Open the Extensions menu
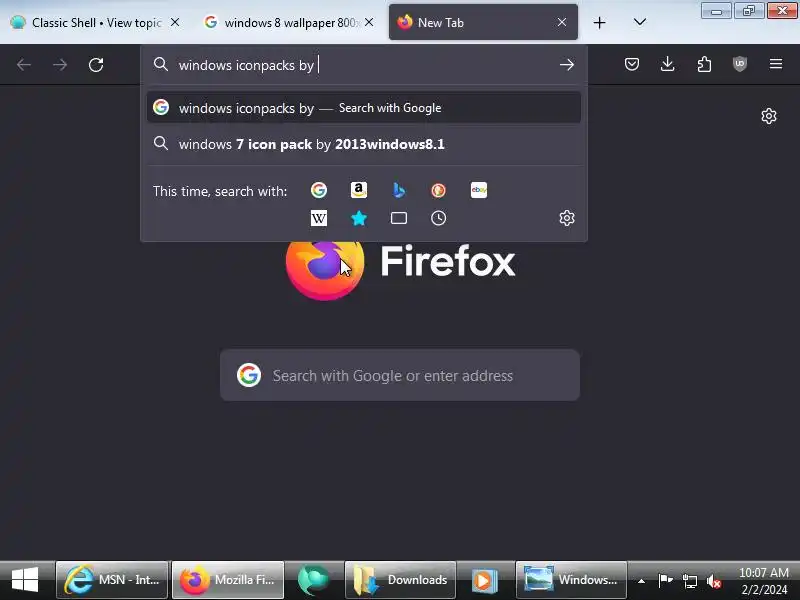 point(704,64)
